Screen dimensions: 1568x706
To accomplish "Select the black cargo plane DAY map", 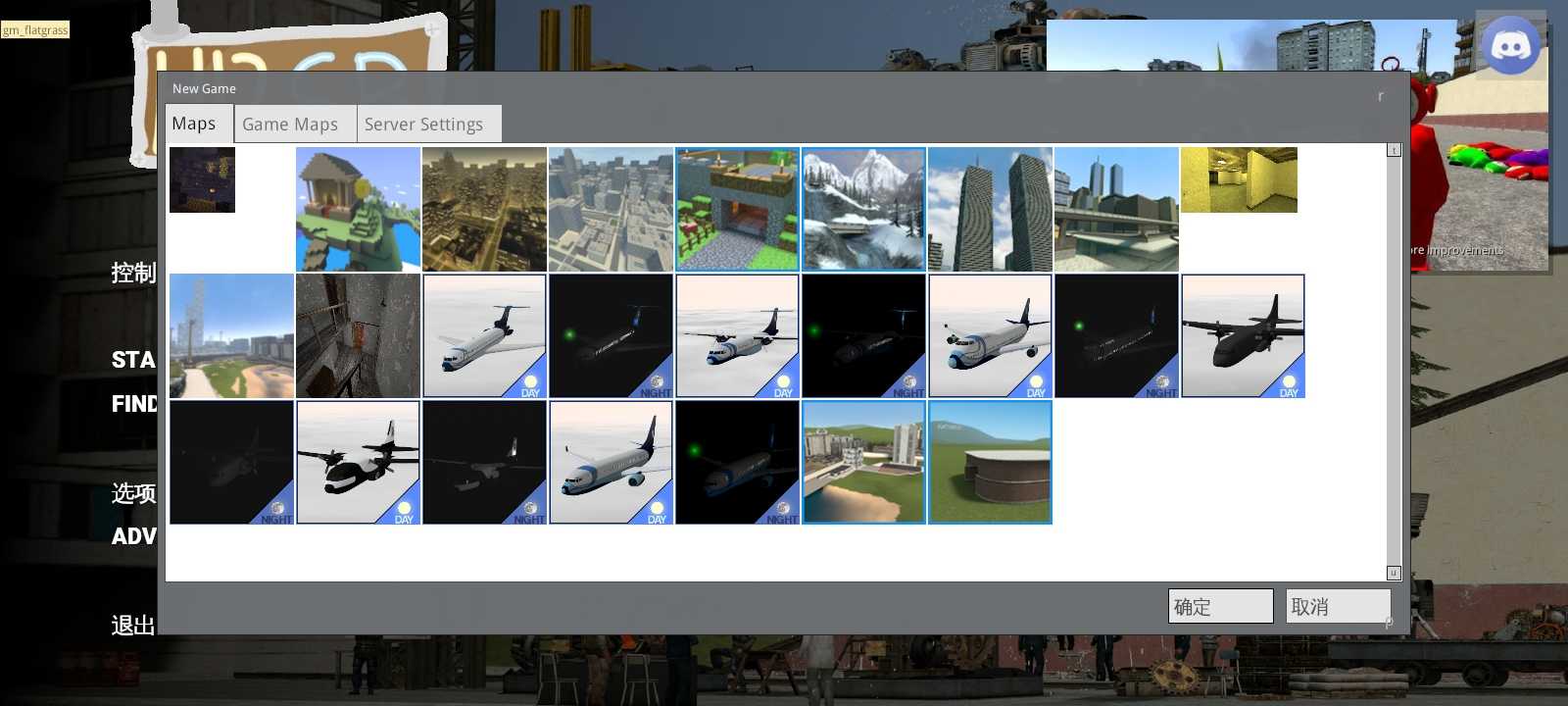I will (1243, 335).
